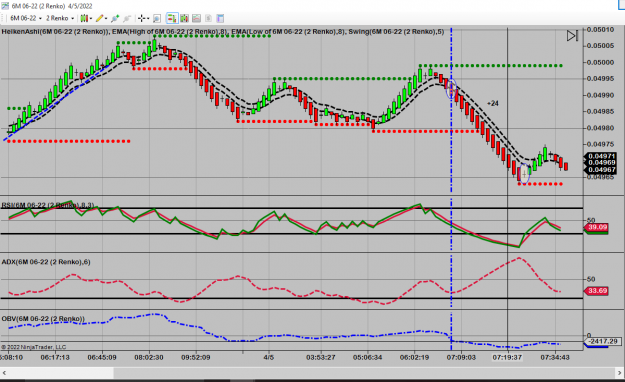
Task: Toggle the Chart Trader button
Action: (x=172, y=18)
